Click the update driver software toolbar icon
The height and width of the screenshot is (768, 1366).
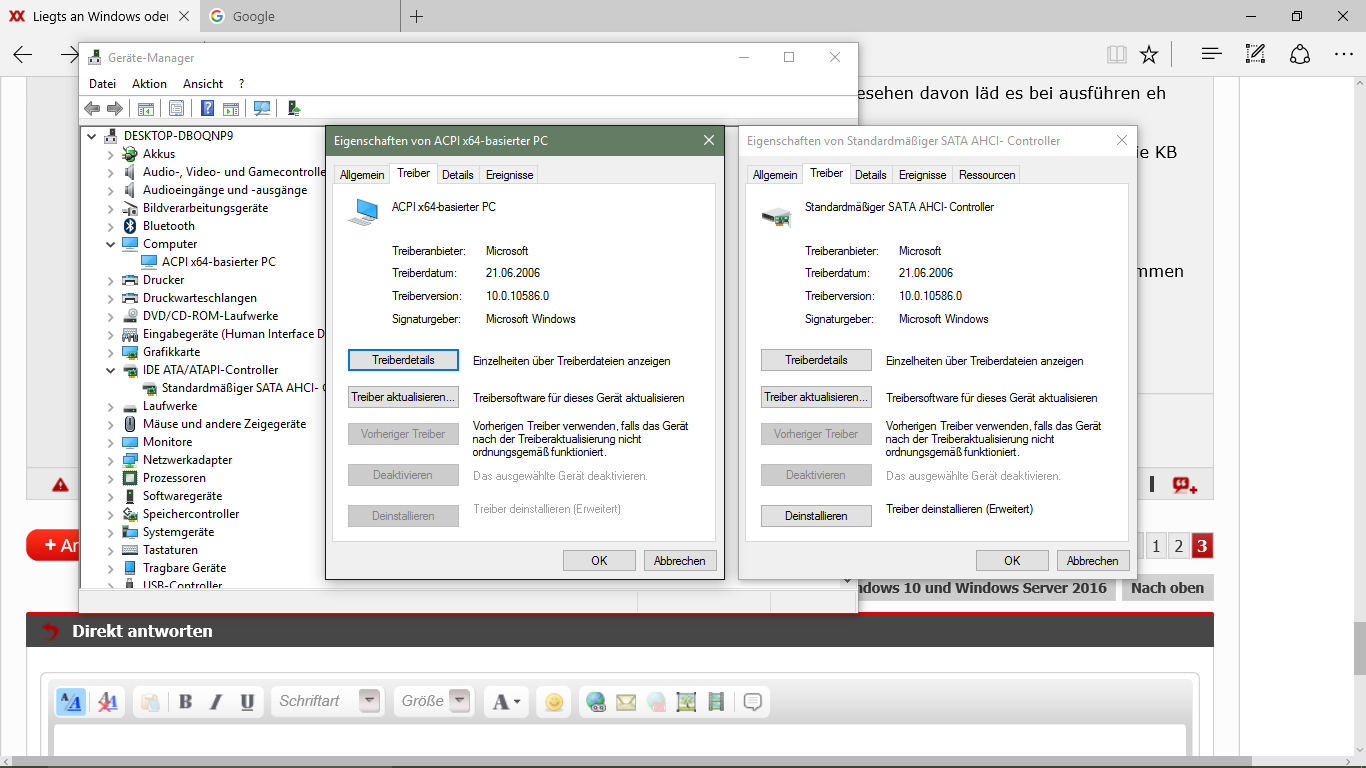pos(294,108)
